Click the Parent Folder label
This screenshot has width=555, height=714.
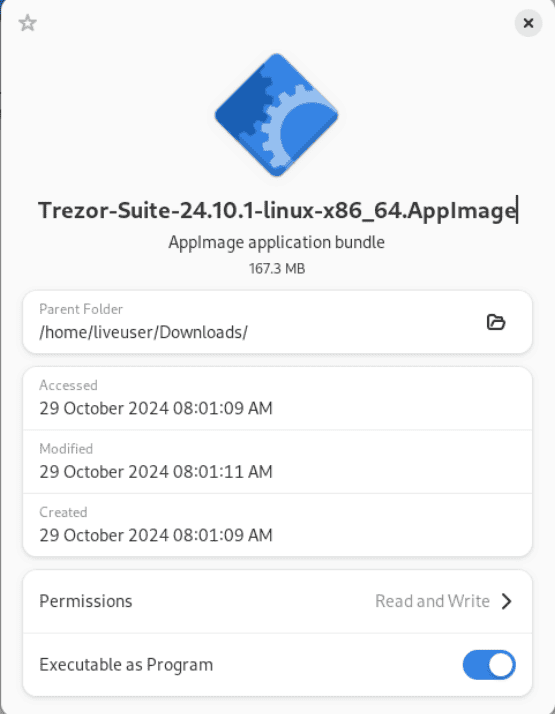click(81, 309)
